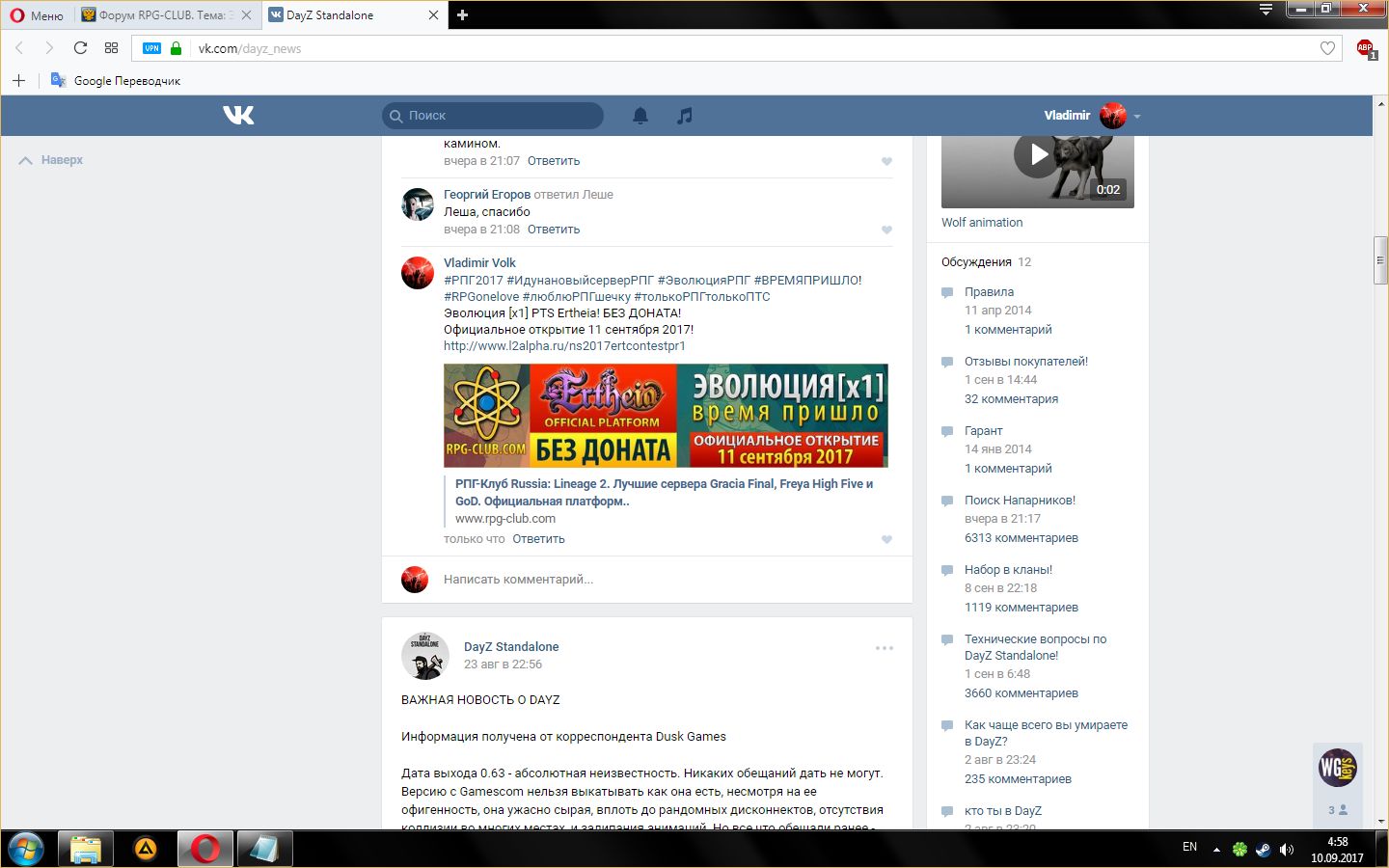Viewport: 1389px width, 868px height.
Task: Open the l2alpha.ru contest link
Action: coord(564,345)
